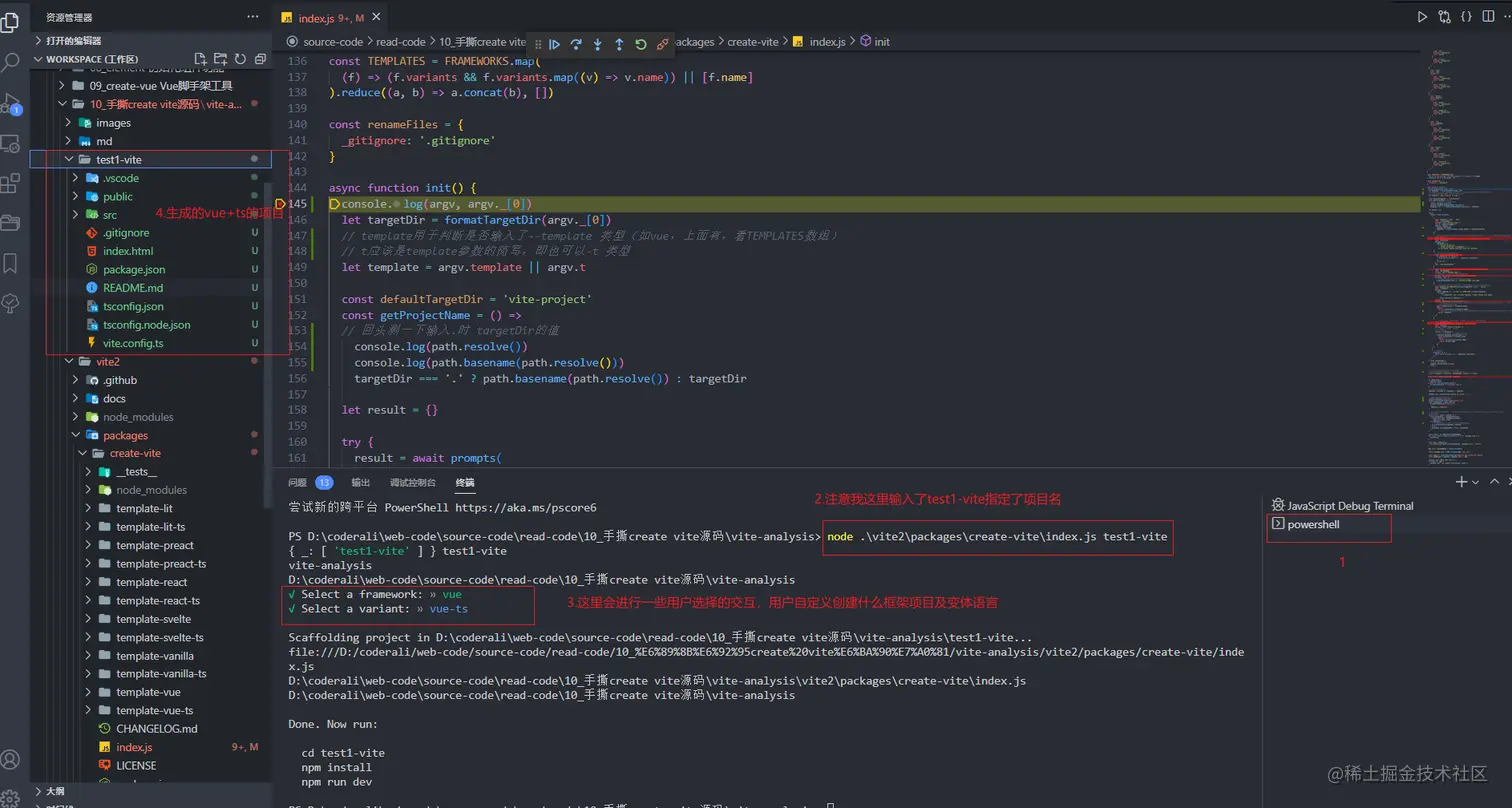The height and width of the screenshot is (808, 1512).
Task: Open the Accounts menu in activity bar
Action: (x=11, y=761)
